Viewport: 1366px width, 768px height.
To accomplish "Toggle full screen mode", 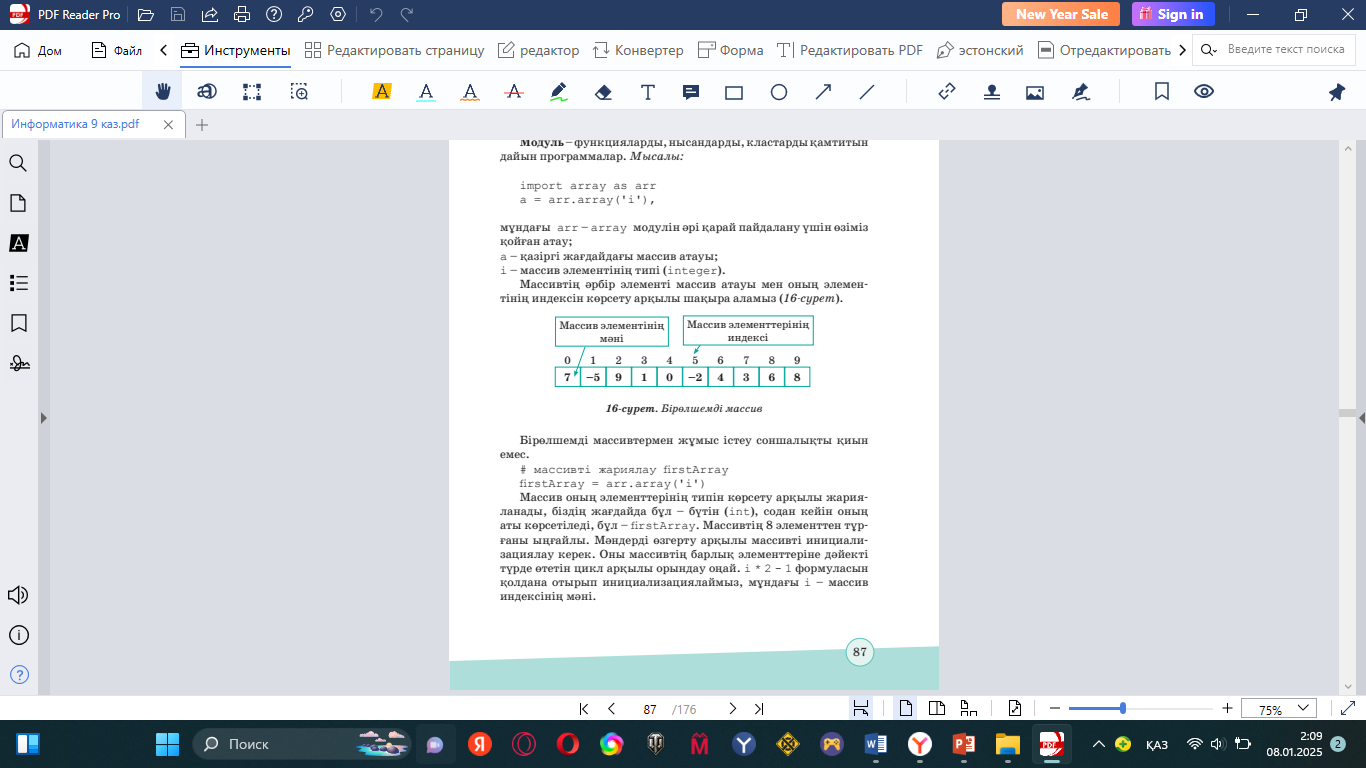I will pos(1346,709).
